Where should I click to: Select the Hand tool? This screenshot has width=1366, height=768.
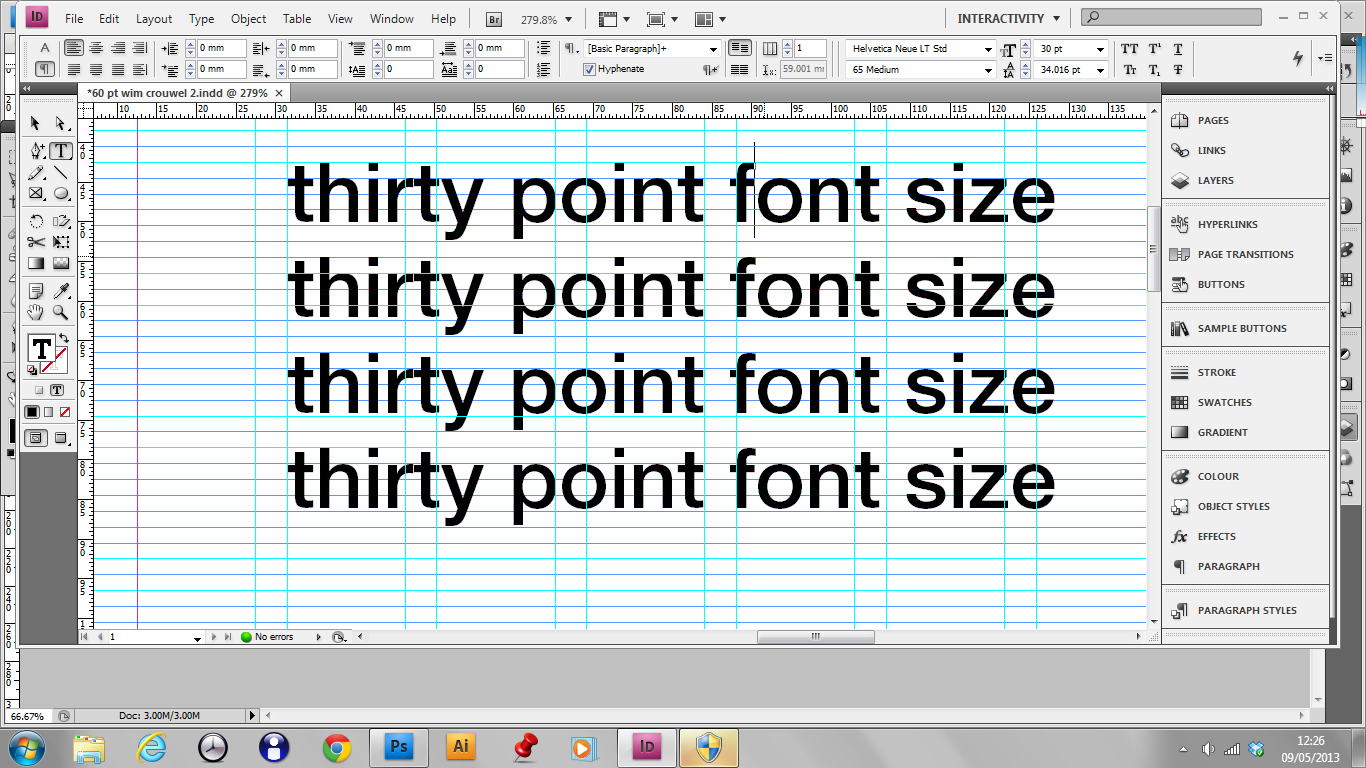point(36,312)
